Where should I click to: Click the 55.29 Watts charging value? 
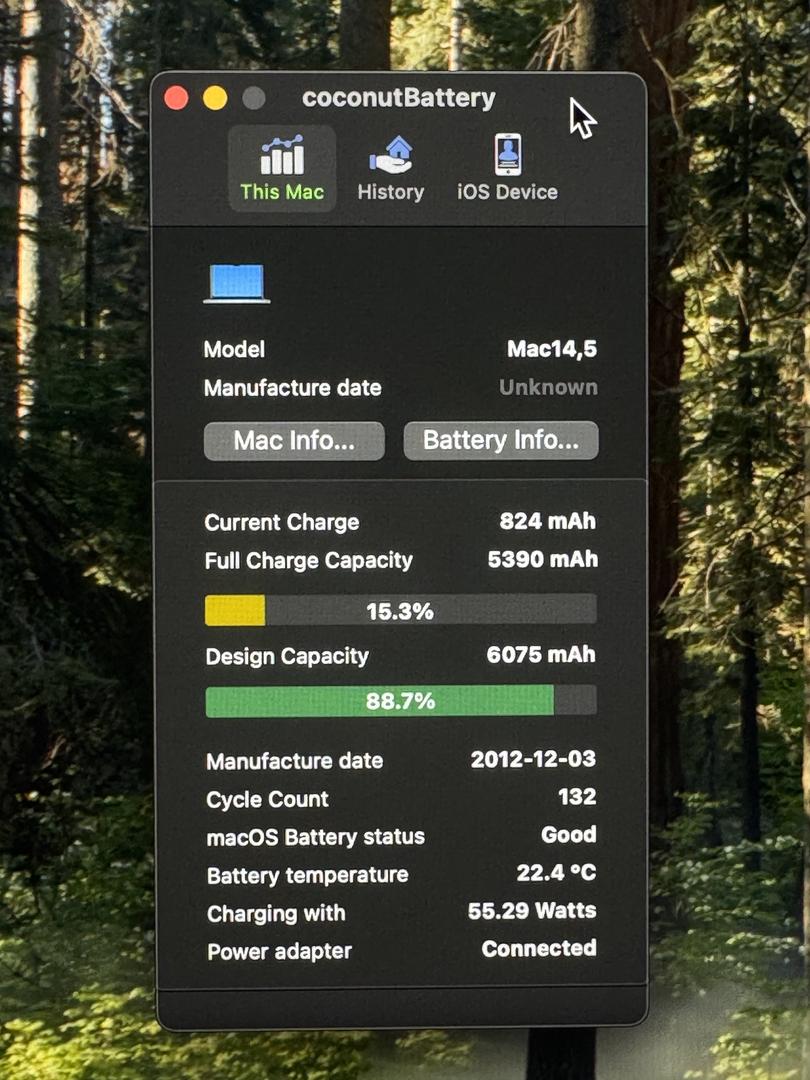532,911
